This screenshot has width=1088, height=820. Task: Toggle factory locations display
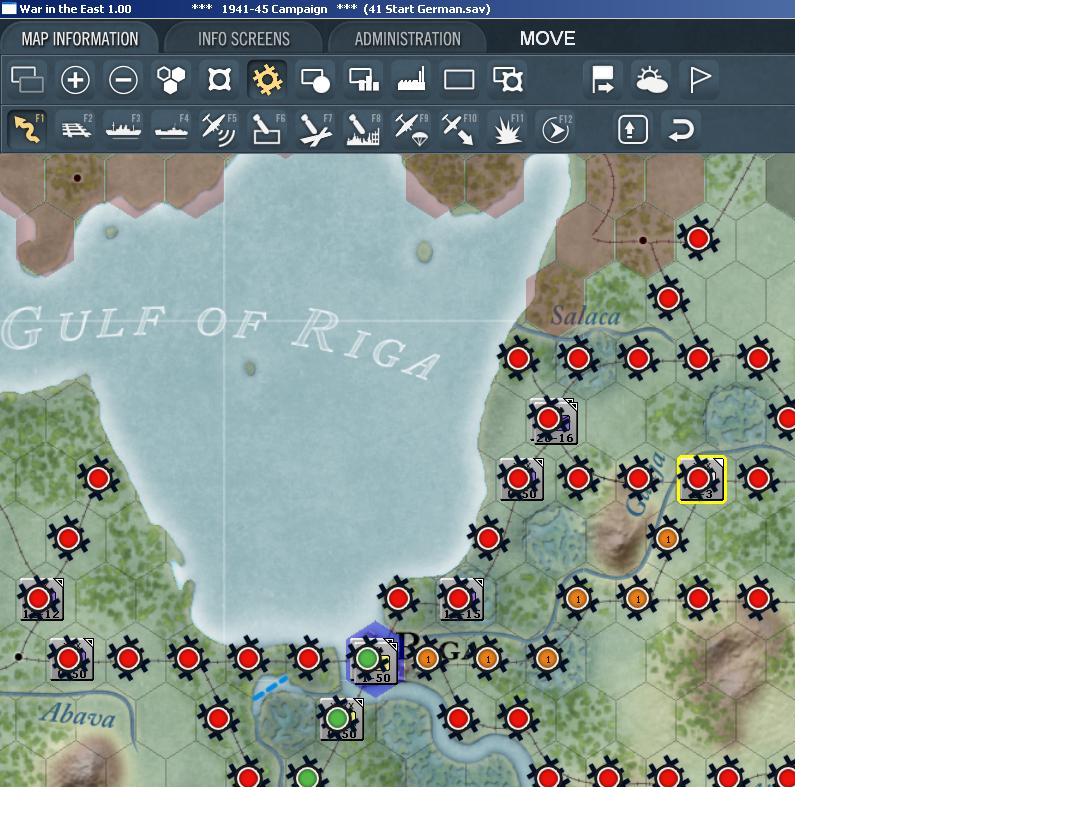coord(411,79)
